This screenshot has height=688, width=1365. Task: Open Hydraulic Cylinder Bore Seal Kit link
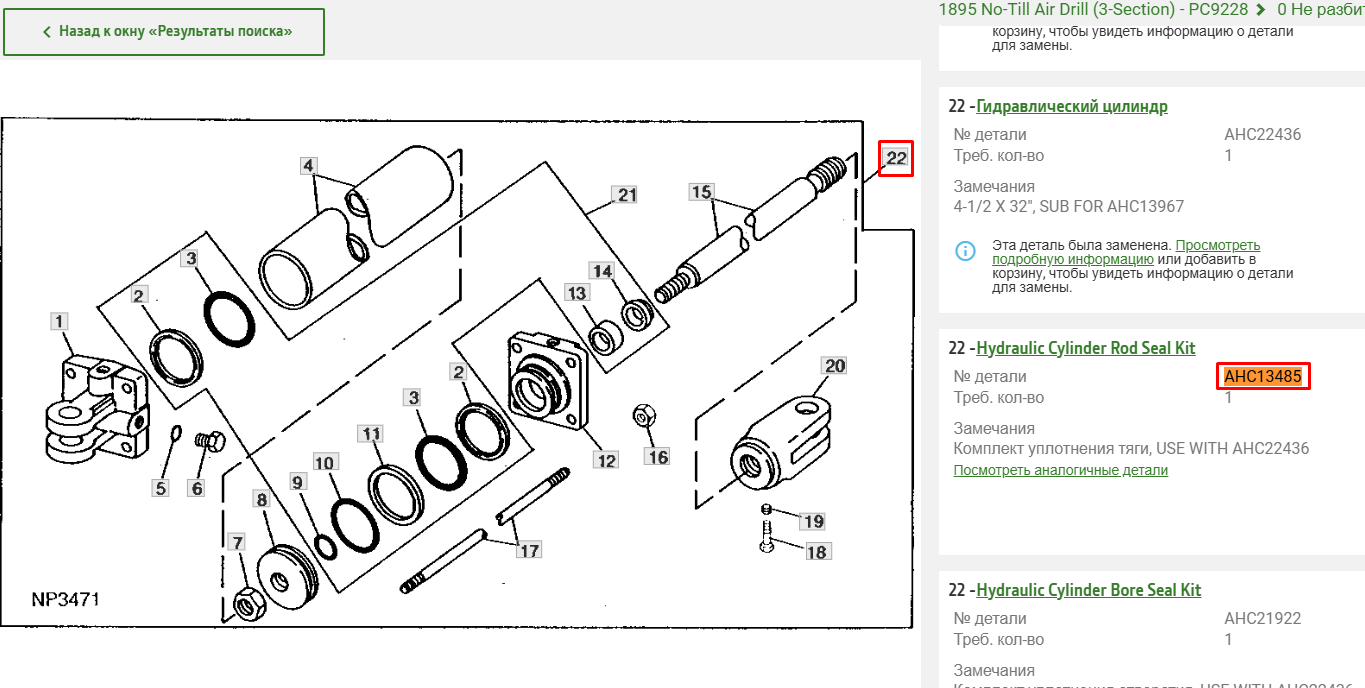tap(1089, 590)
